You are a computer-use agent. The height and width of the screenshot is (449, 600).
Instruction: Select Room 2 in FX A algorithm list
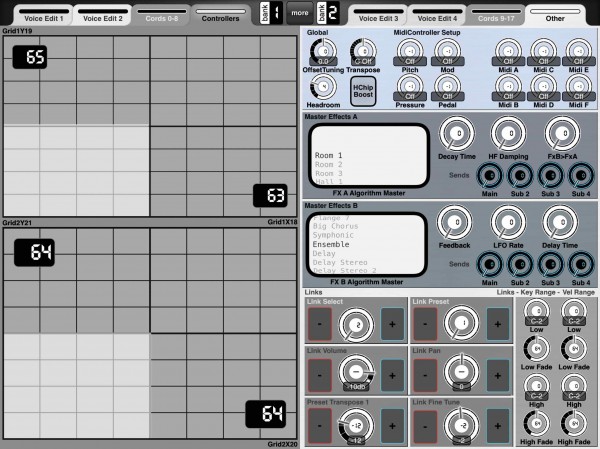click(x=328, y=165)
